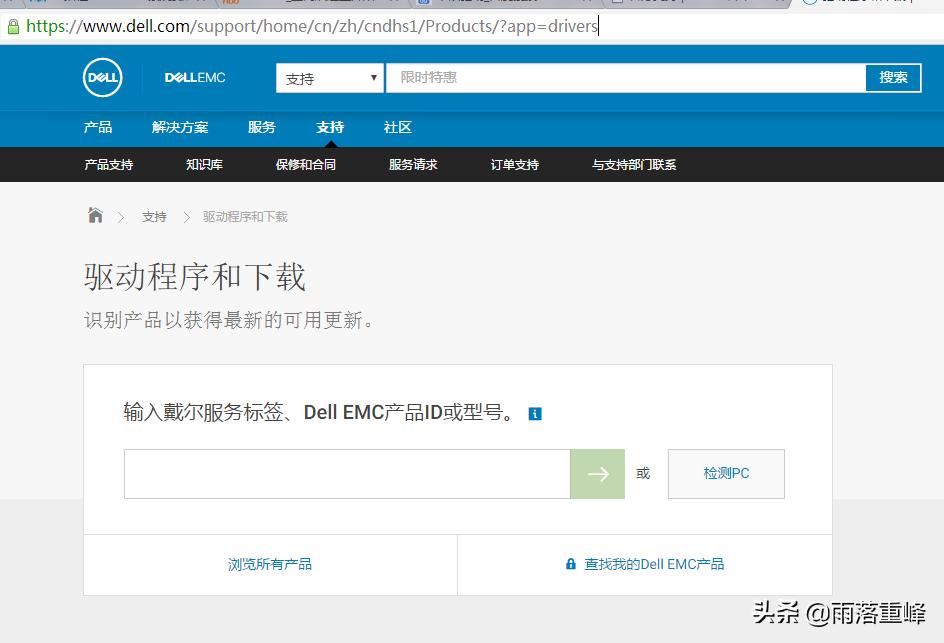Click the service tag input field
The image size is (944, 643).
pos(347,473)
